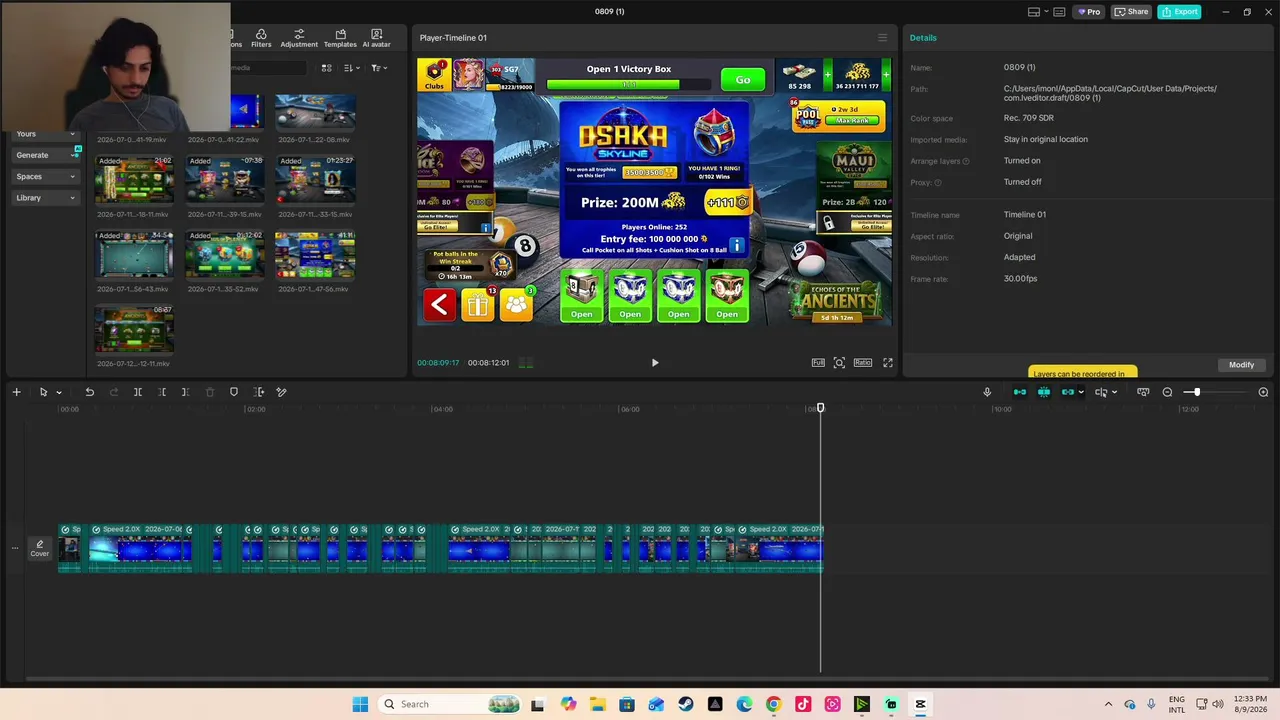Image resolution: width=1280 pixels, height=720 pixels.
Task: Zoom out the timeline
Action: tap(1167, 392)
